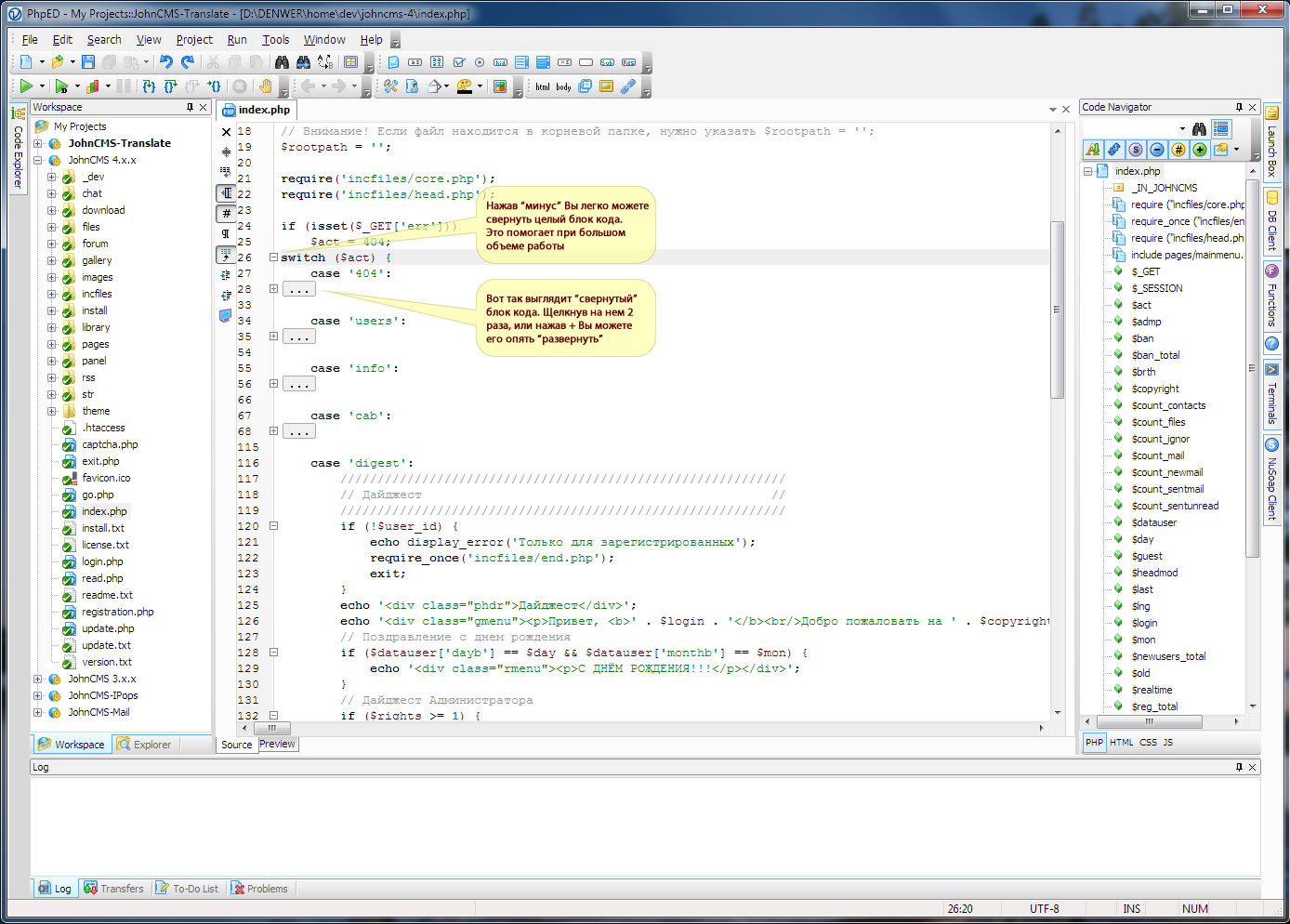Screen dimensions: 1290x924
Task: Expand collapsed code under case '404'
Action: 273,289
